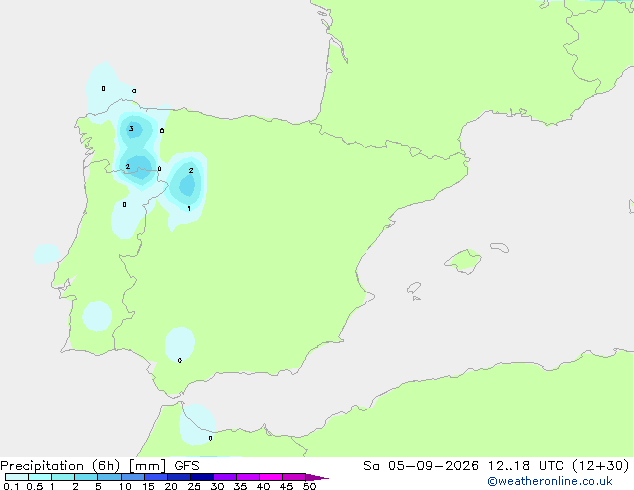The width and height of the screenshot is (634, 490).
Task: Click the Sa 05-09-2026 date text
Action: (421, 466)
